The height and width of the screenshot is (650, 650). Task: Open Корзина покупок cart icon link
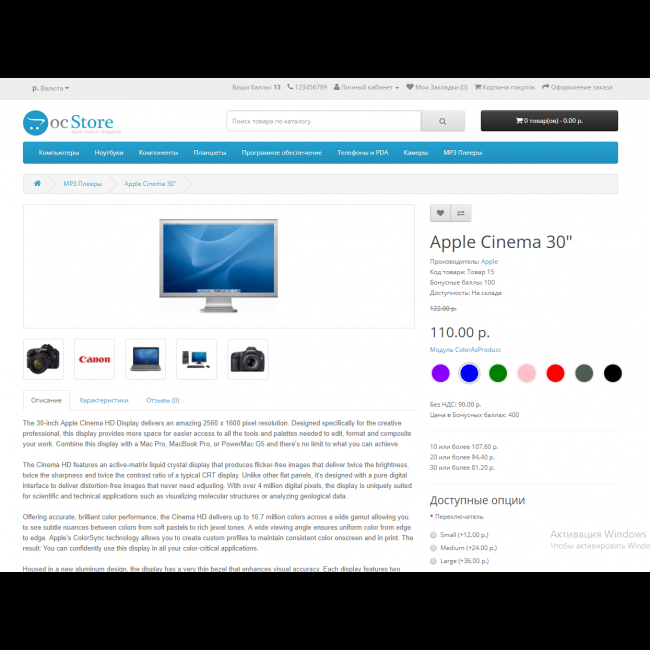504,87
